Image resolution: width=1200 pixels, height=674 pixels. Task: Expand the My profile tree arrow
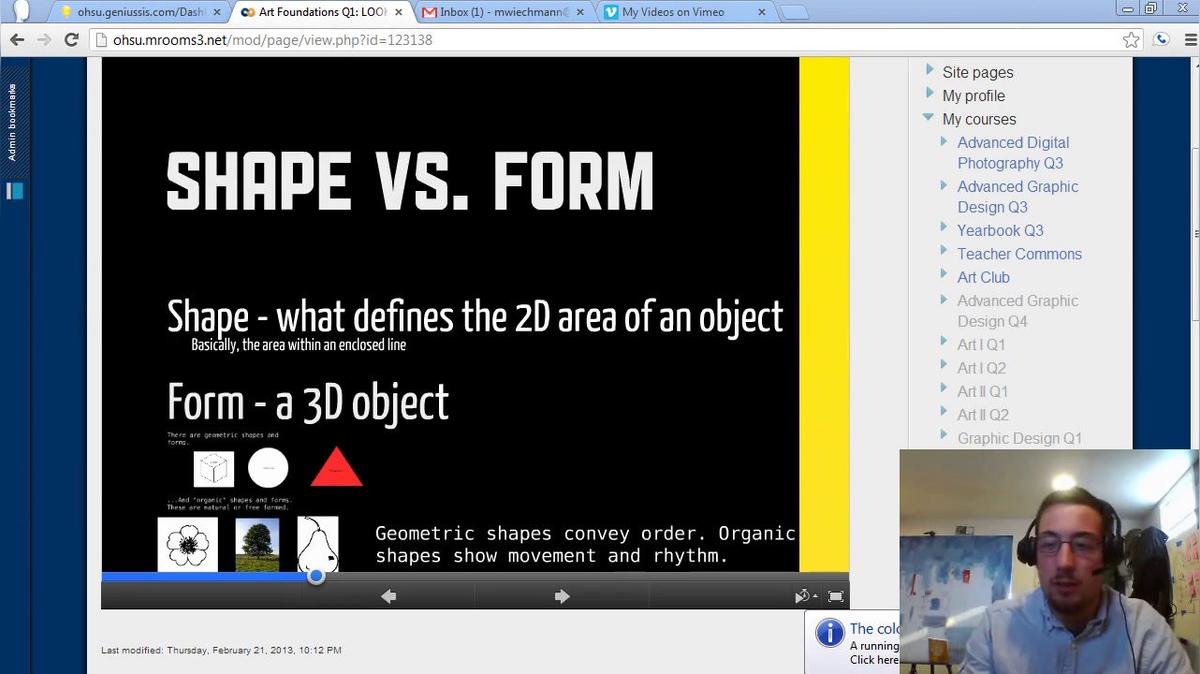click(929, 95)
